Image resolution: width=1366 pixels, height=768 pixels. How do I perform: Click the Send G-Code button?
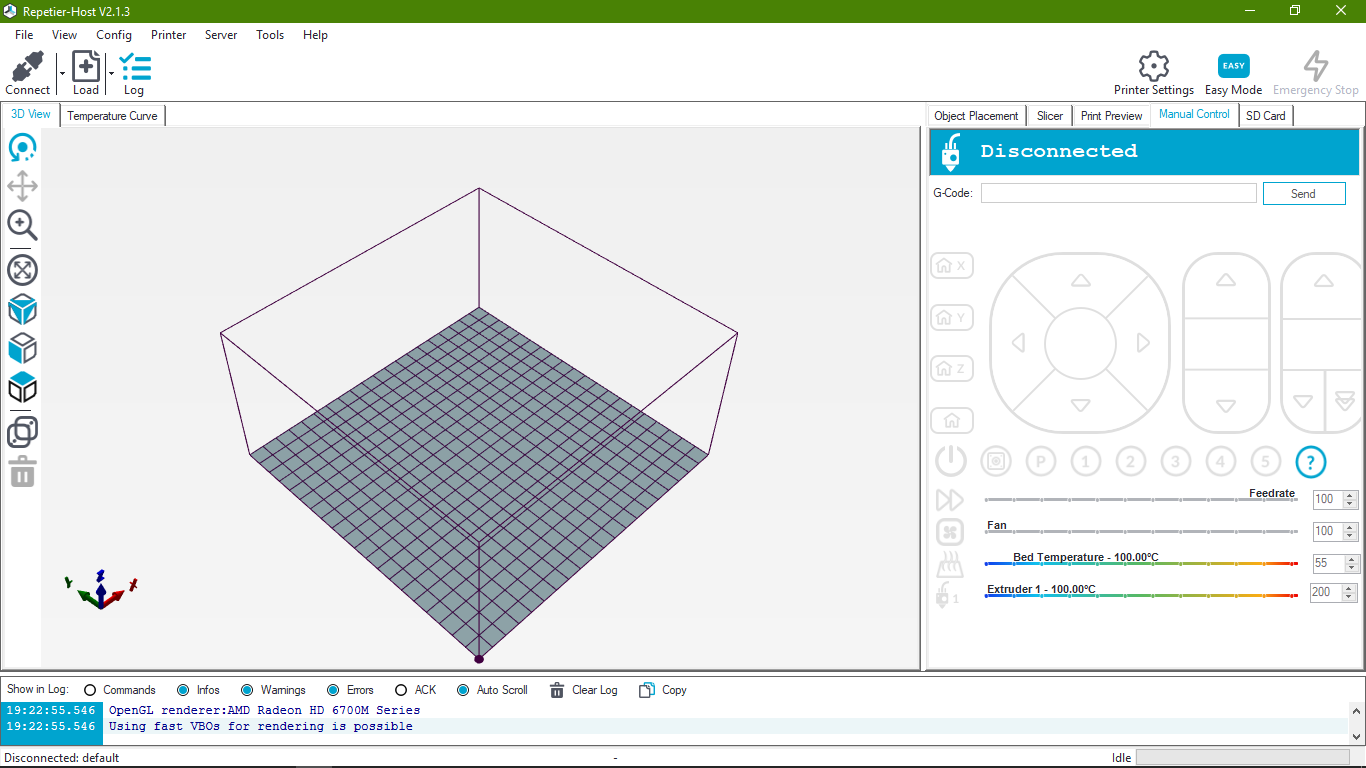tap(1304, 193)
